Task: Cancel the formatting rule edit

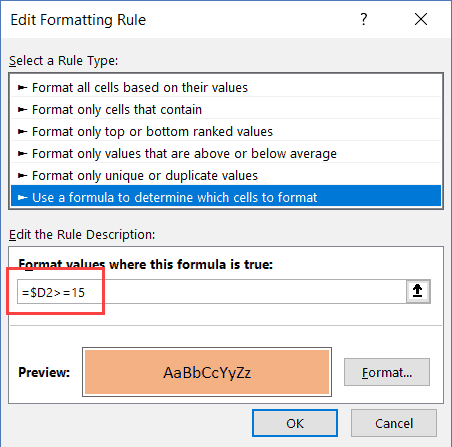Action: (394, 423)
